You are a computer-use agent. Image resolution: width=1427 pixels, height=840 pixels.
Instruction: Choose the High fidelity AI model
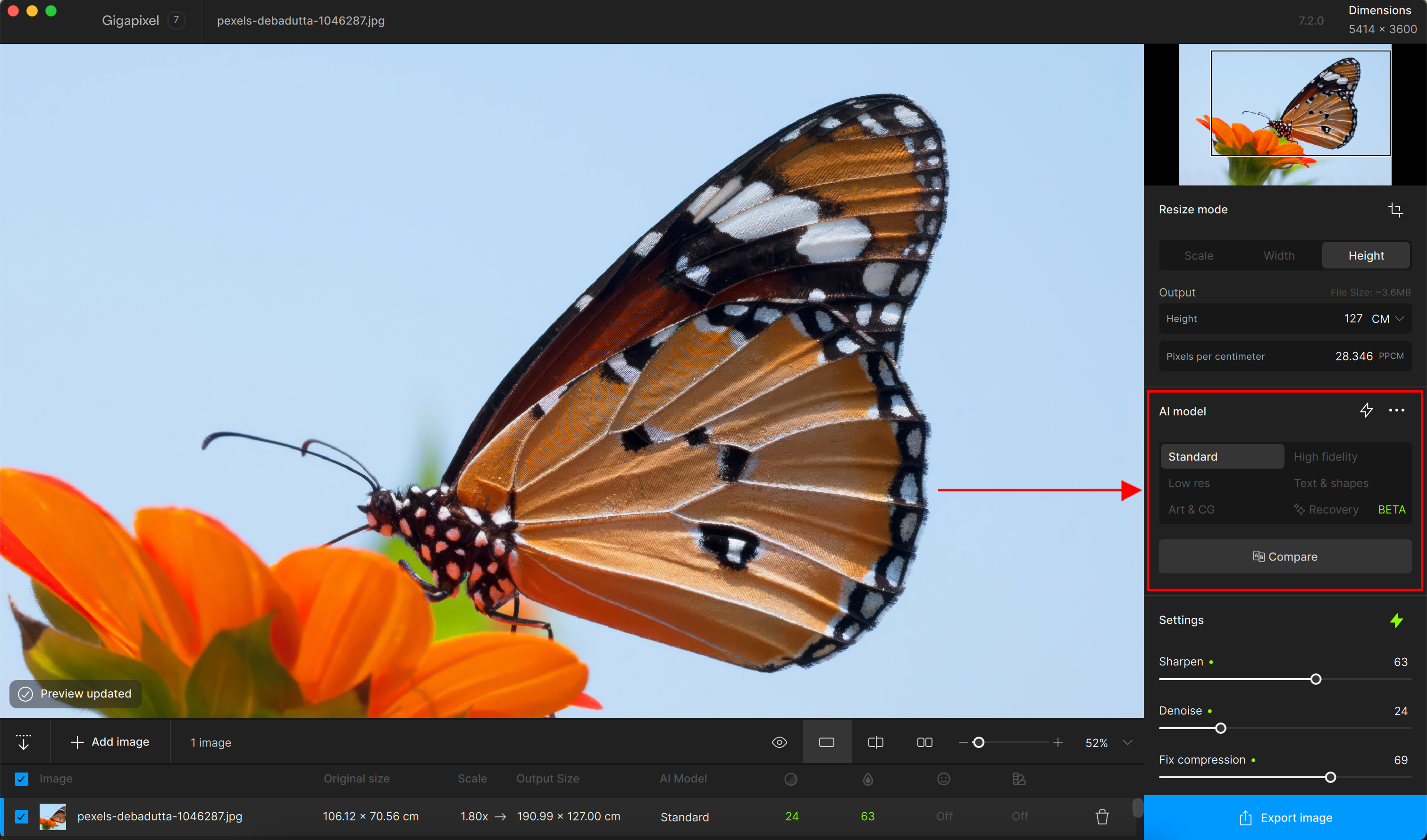point(1326,456)
